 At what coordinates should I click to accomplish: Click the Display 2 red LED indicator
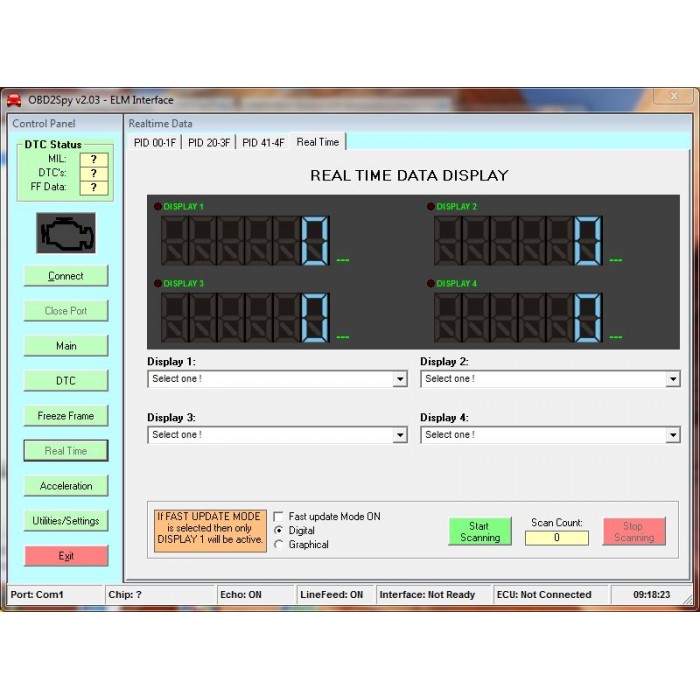pos(430,206)
